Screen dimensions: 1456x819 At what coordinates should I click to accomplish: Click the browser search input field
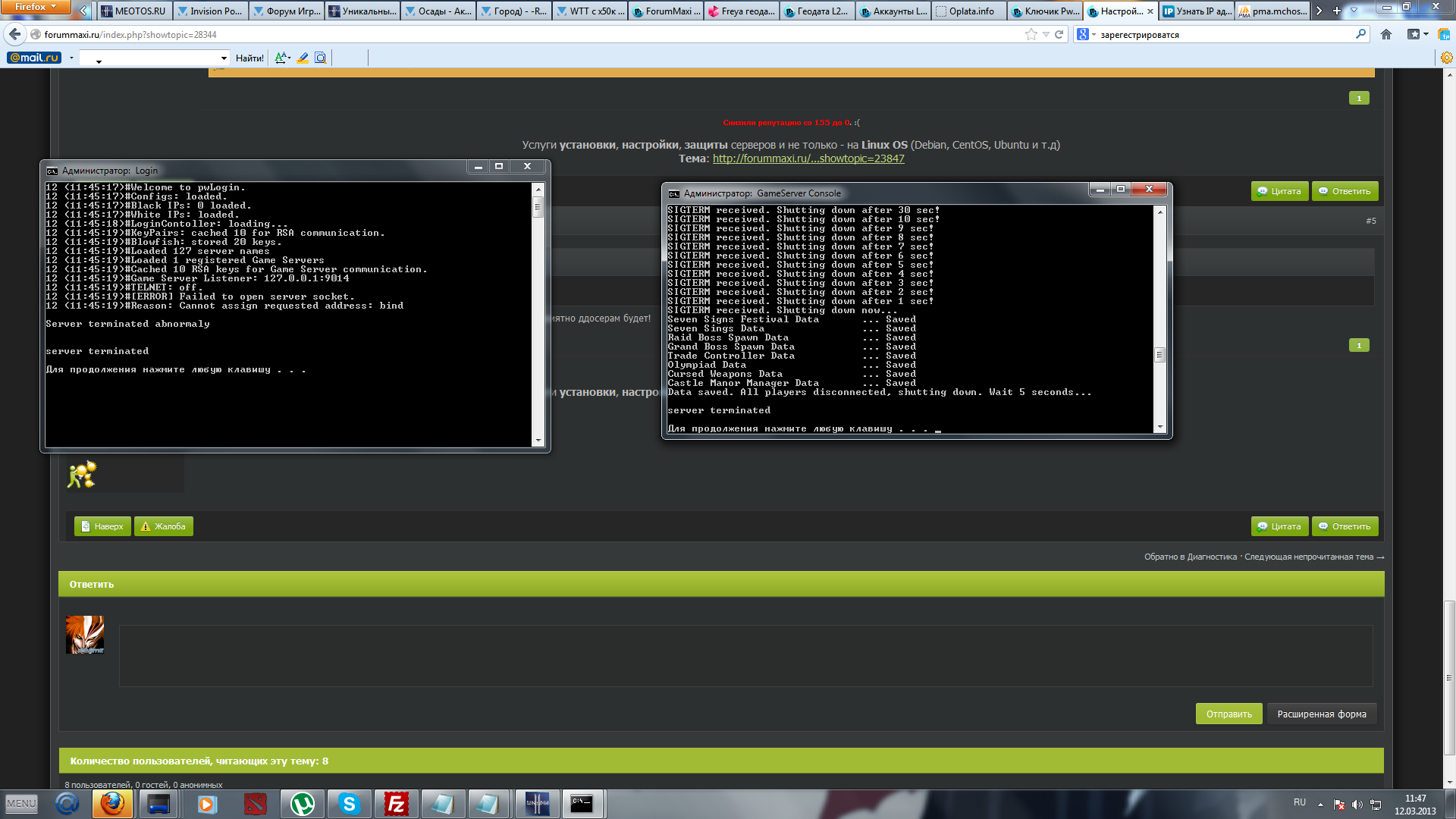(1225, 34)
